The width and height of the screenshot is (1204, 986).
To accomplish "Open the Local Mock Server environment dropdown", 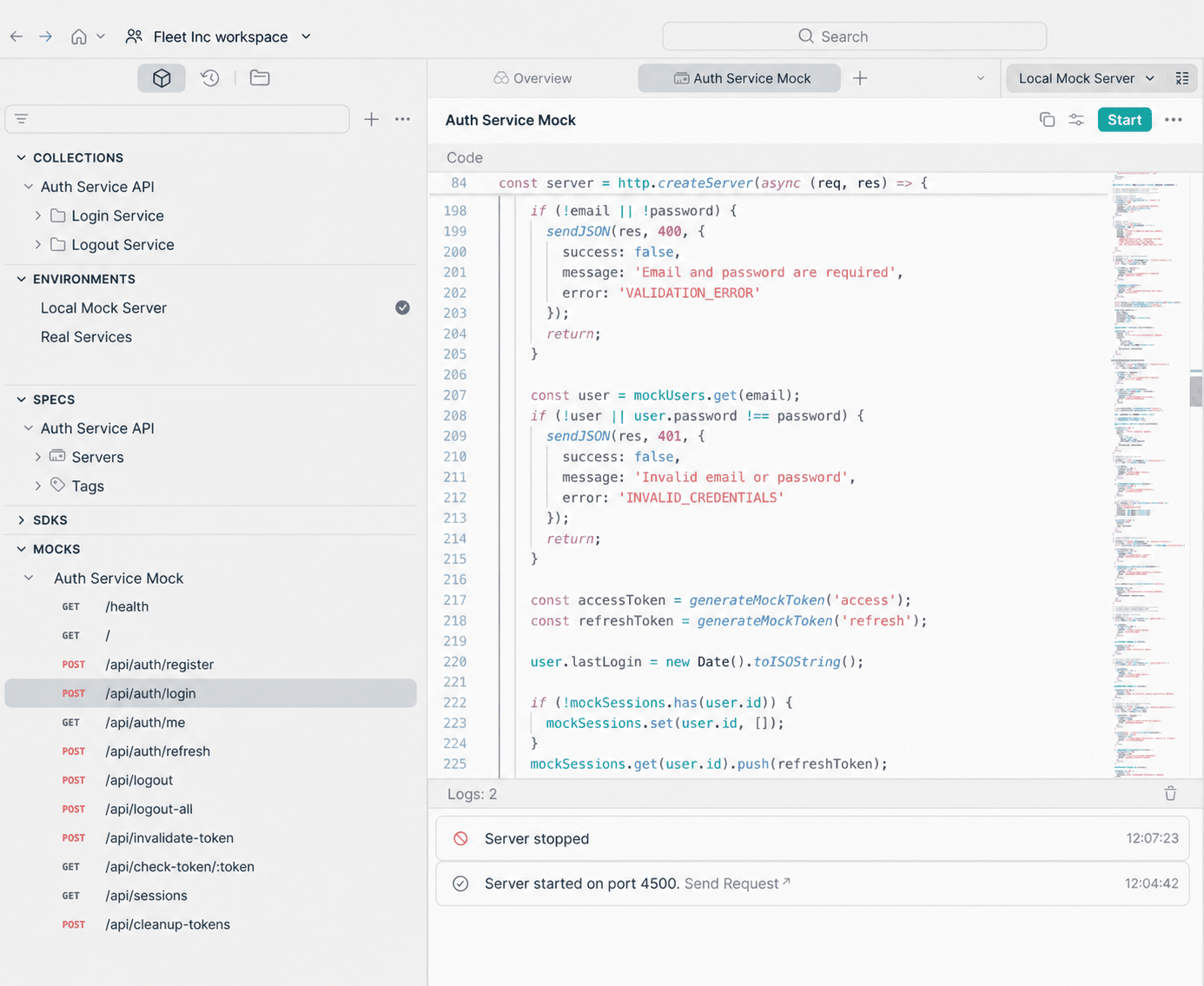I will [x=1086, y=78].
